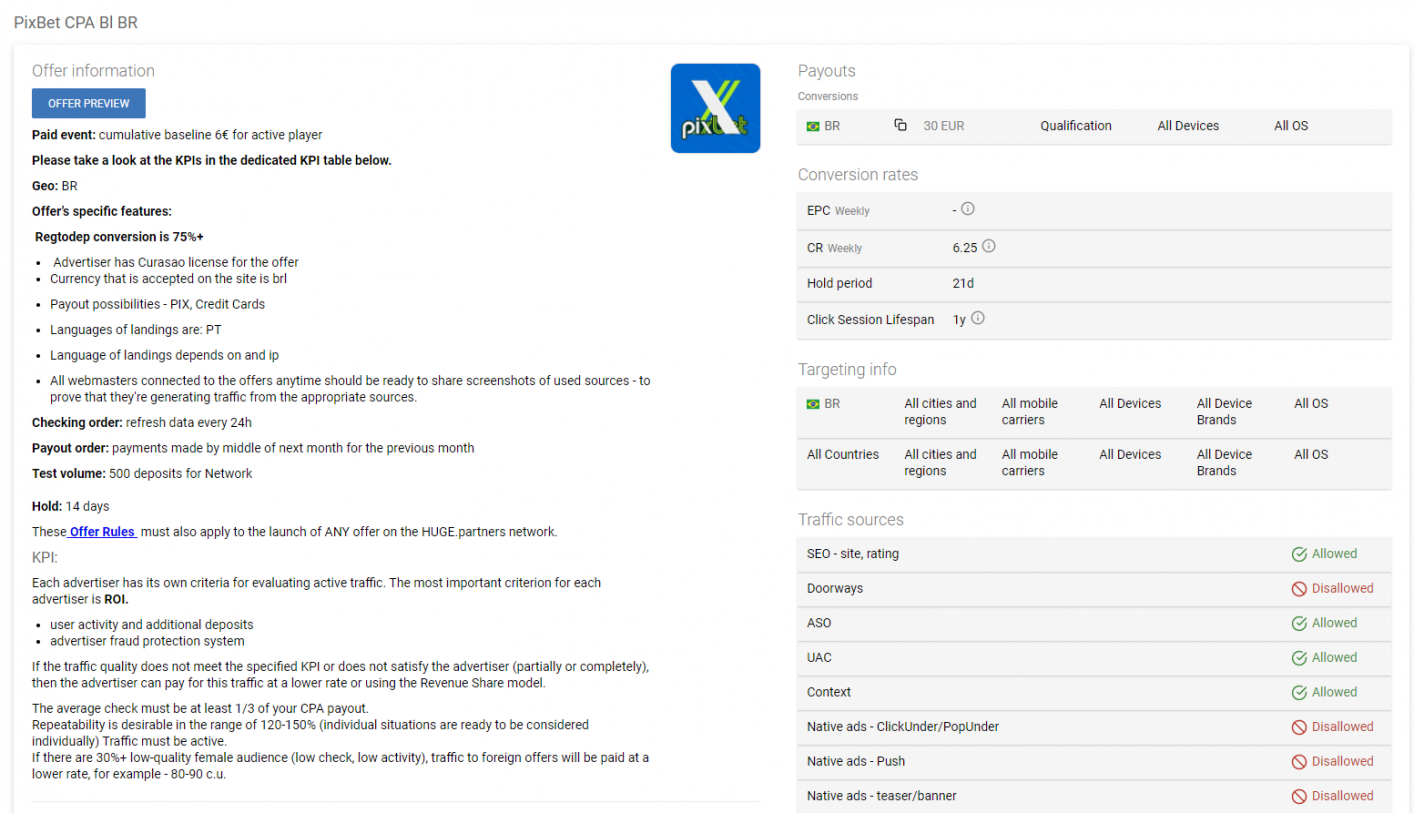Click 'All Device Brands' in the BR targeting row

click(x=1225, y=412)
